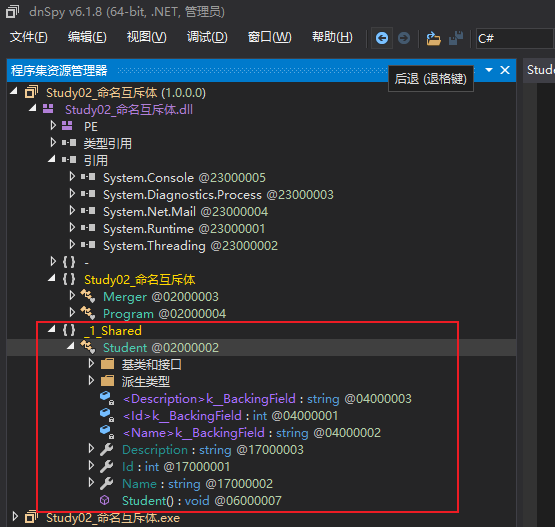Click the <Id>k__BackingField field icon
The width and height of the screenshot is (555, 527).
tap(107, 415)
